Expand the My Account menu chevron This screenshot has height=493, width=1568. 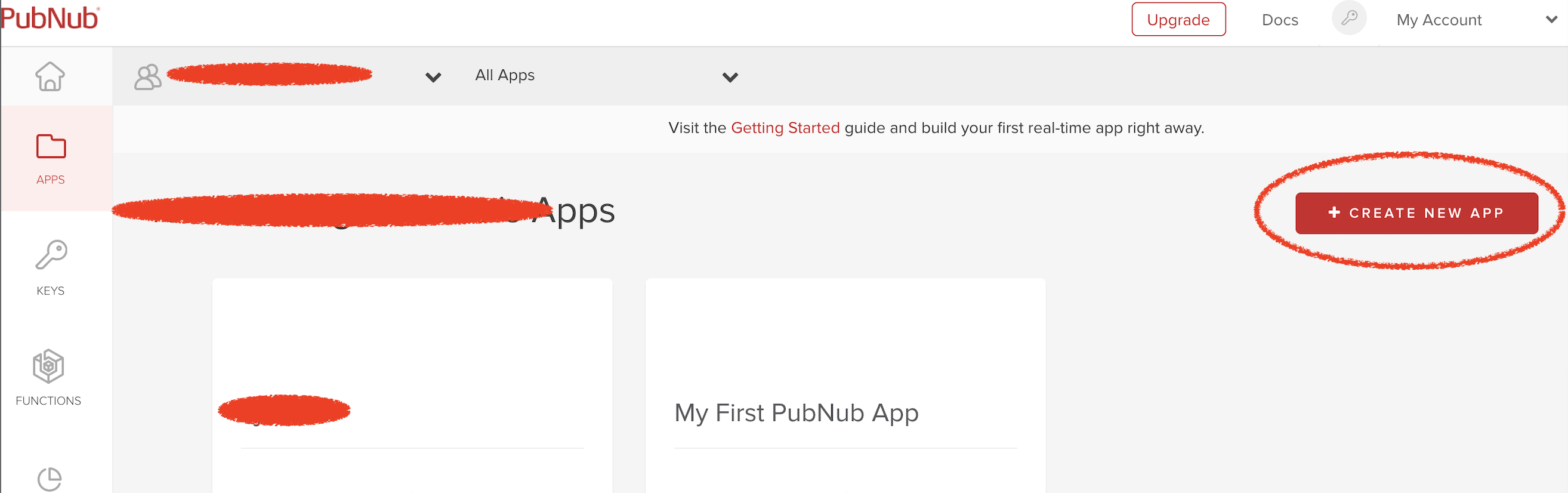[x=1548, y=20]
